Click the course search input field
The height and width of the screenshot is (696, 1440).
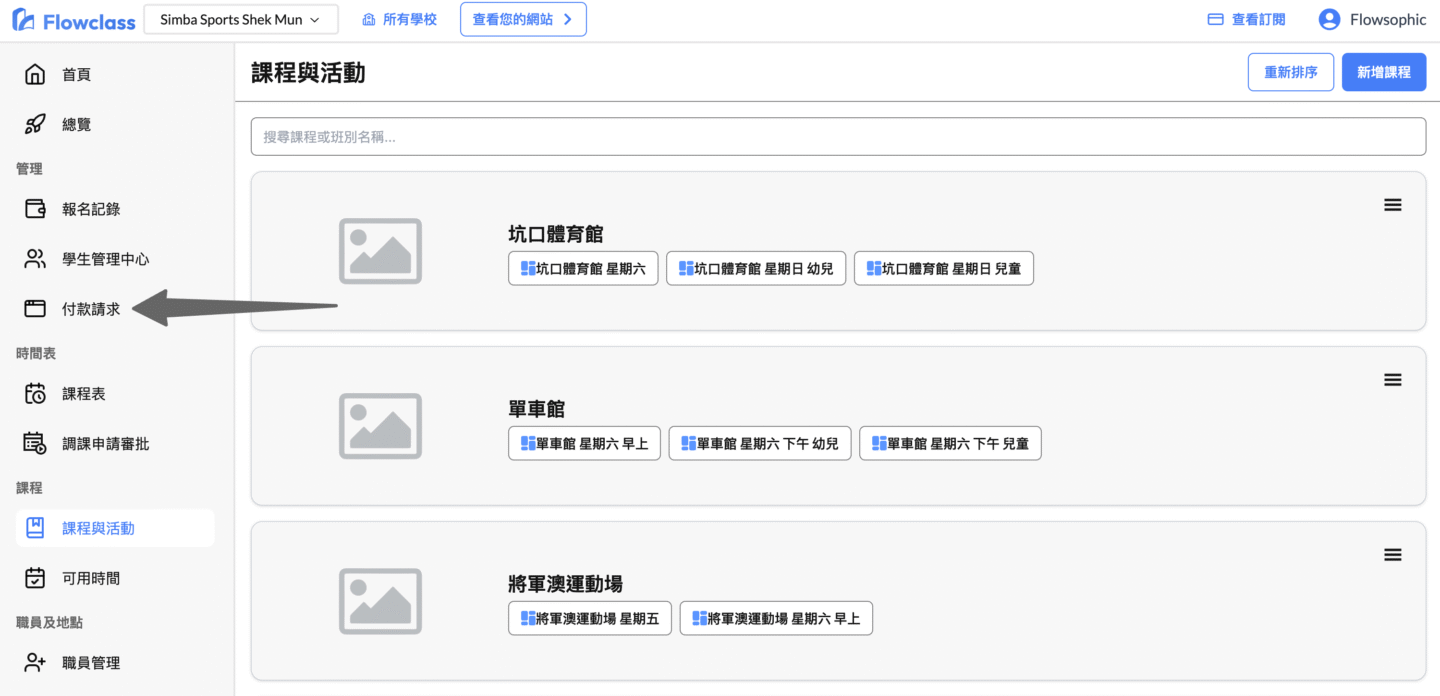837,137
